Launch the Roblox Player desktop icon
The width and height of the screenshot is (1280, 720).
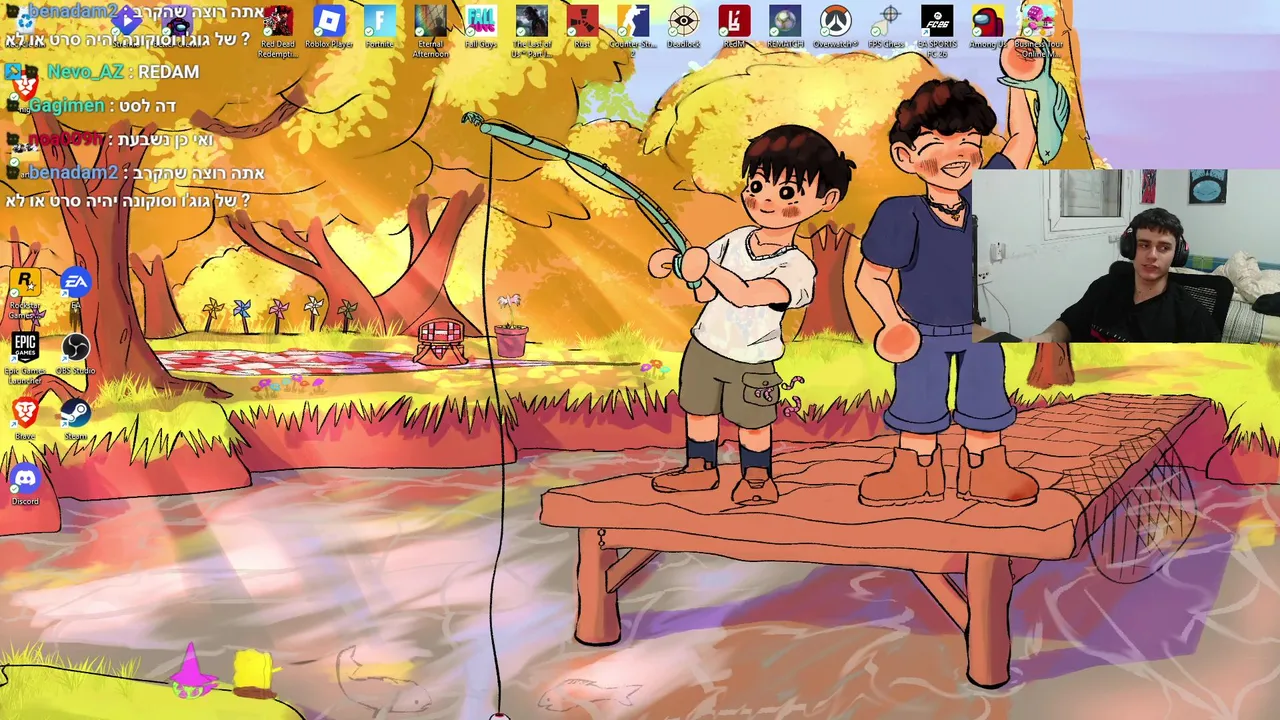(x=329, y=28)
